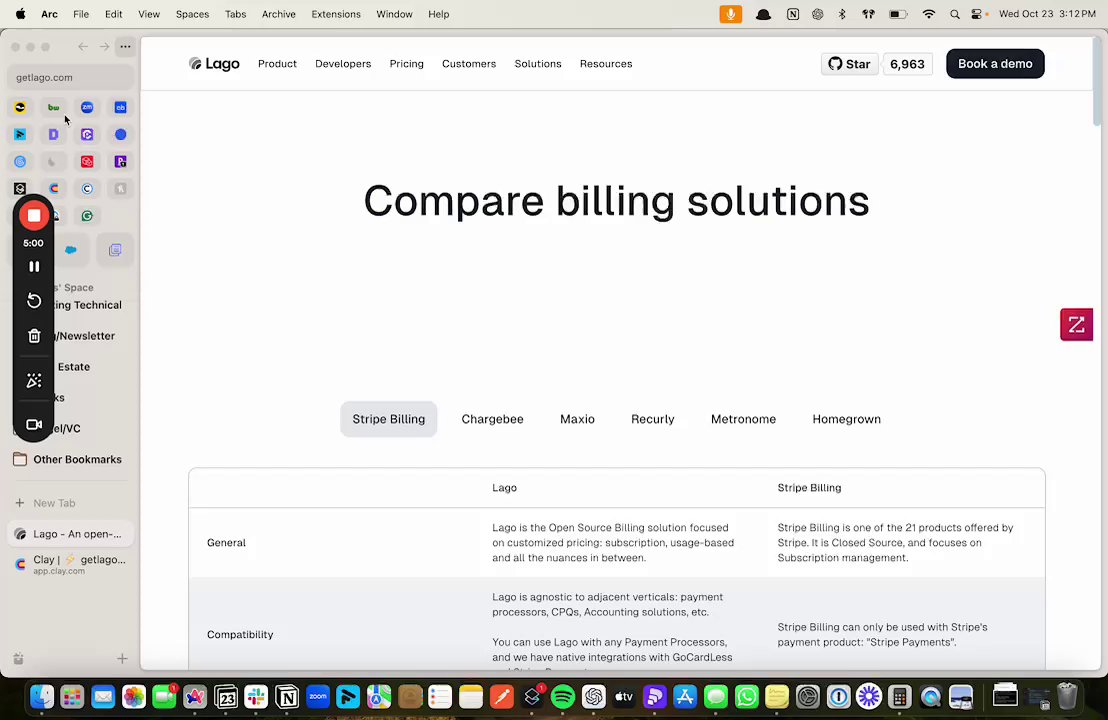
Task: Open the Solutions nav menu
Action: [x=538, y=64]
